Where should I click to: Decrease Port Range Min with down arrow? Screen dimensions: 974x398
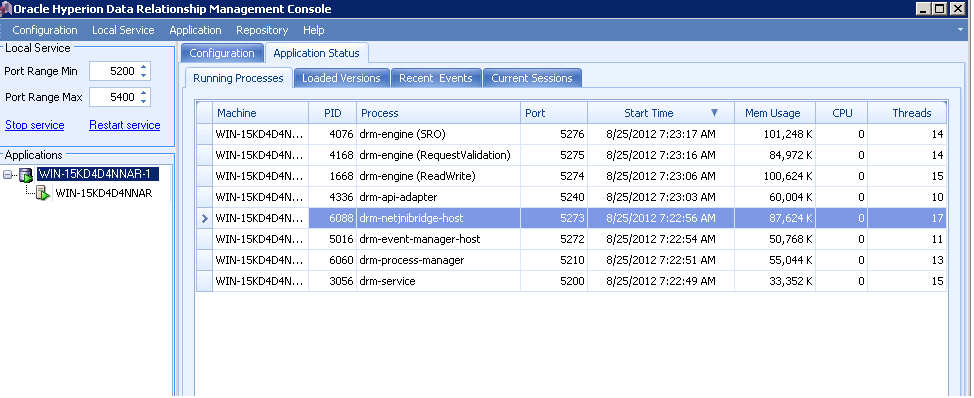tap(144, 76)
